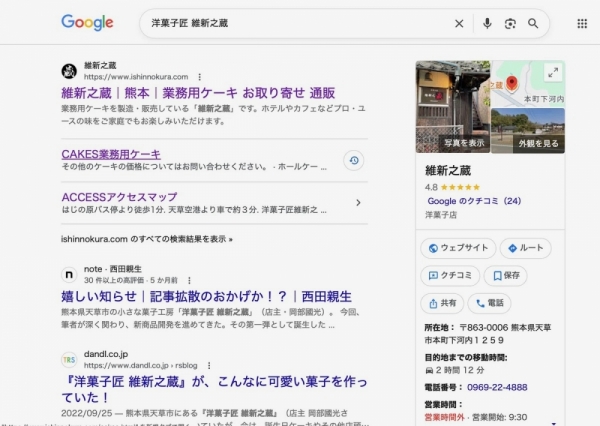Viewport: 600px width, 426px height.
Task: Open options menu beside dandl.co.jp URL
Action: pos(209,366)
